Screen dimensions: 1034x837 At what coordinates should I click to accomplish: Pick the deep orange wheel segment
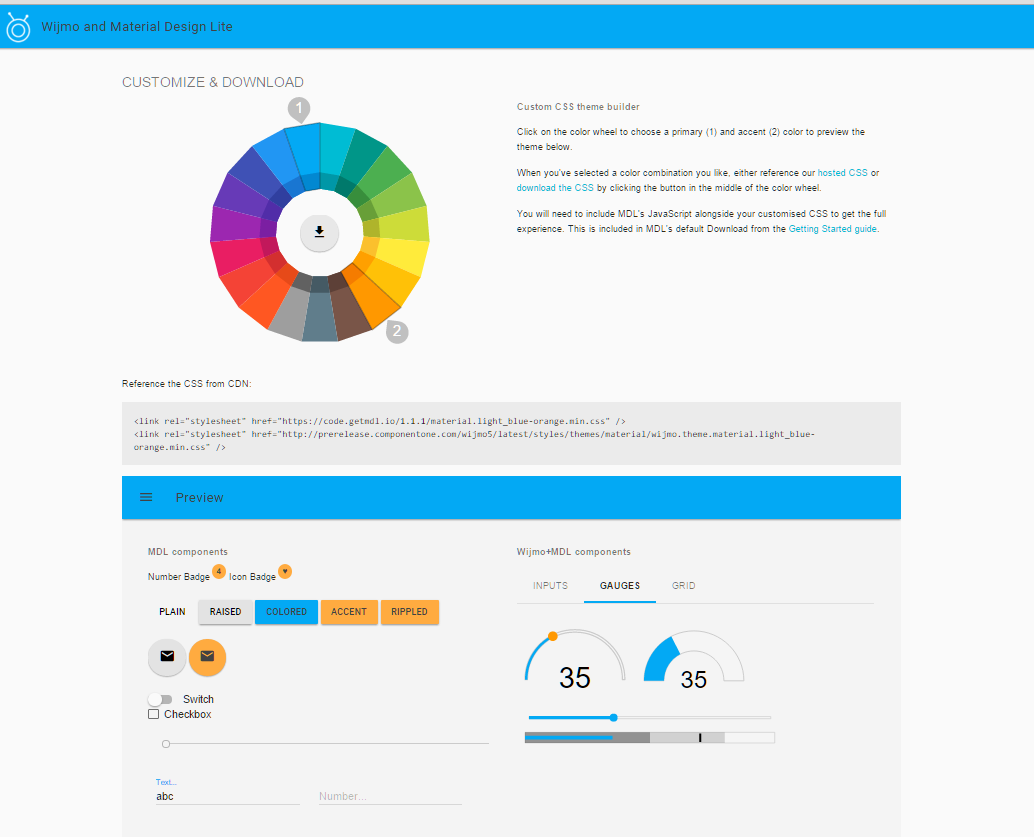[268, 299]
